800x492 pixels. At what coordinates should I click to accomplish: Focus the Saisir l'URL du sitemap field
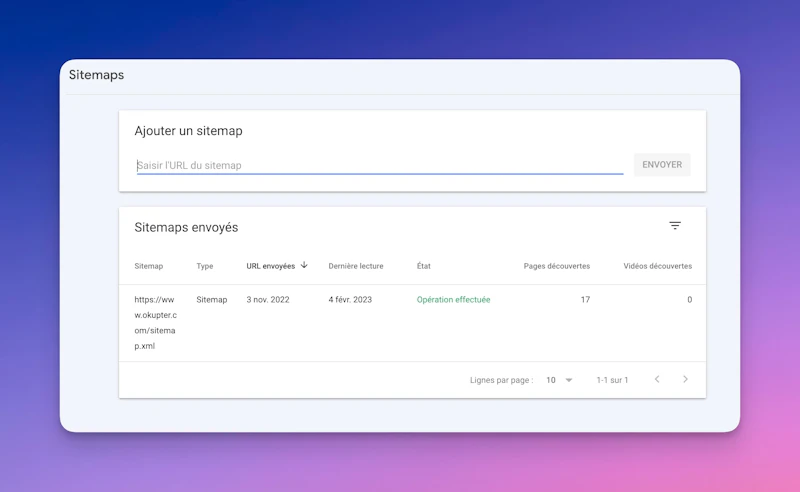coord(380,165)
